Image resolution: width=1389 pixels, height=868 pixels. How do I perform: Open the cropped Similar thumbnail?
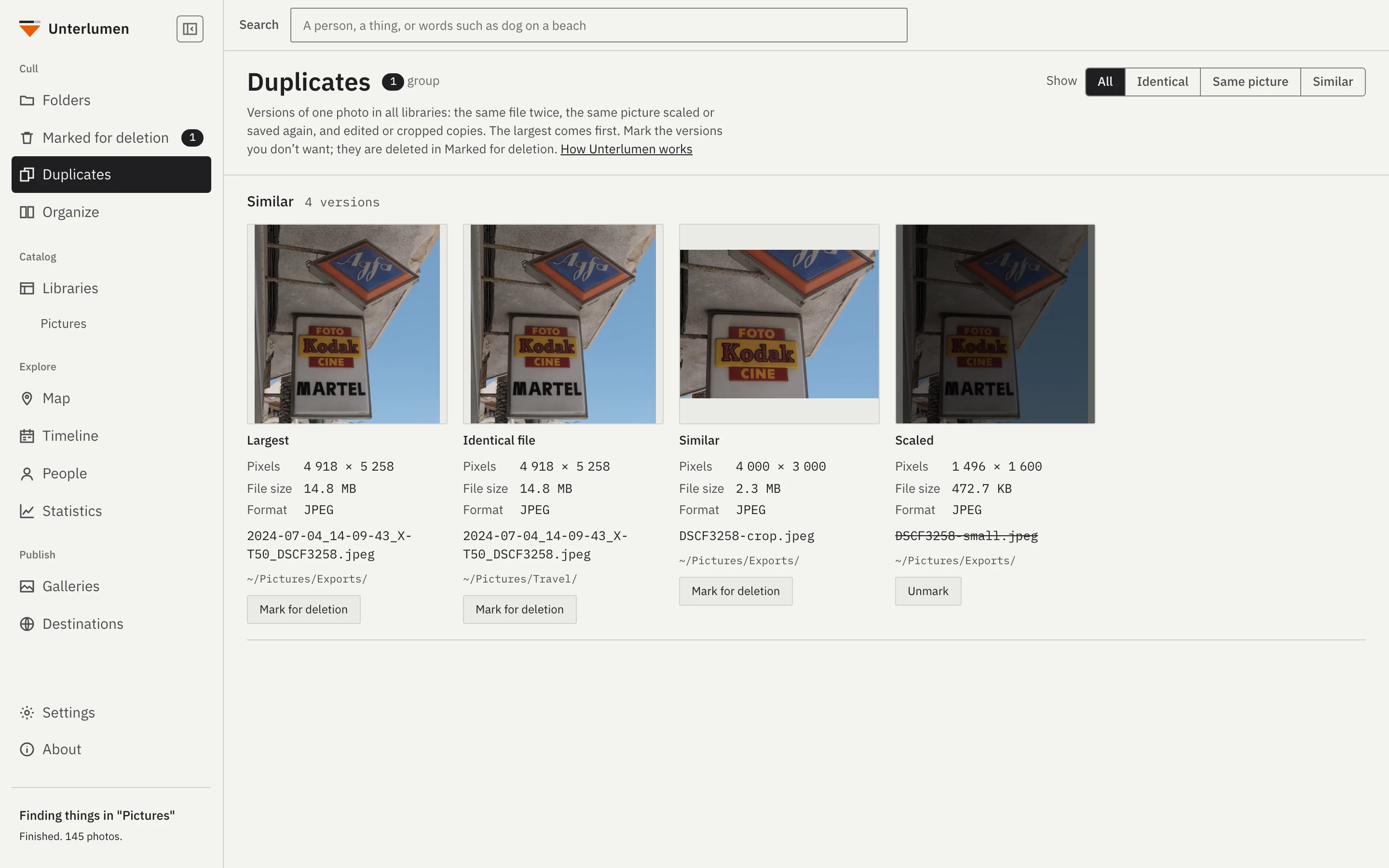click(x=779, y=325)
